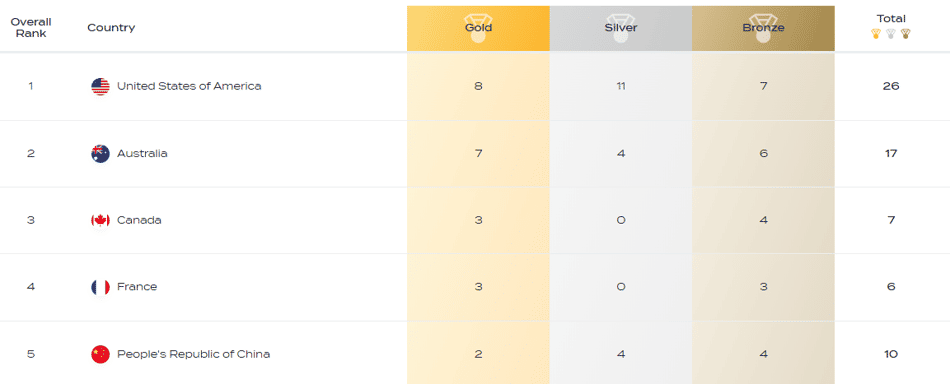Open the People's Republic of China link
The width and height of the screenshot is (950, 384).
pos(193,354)
